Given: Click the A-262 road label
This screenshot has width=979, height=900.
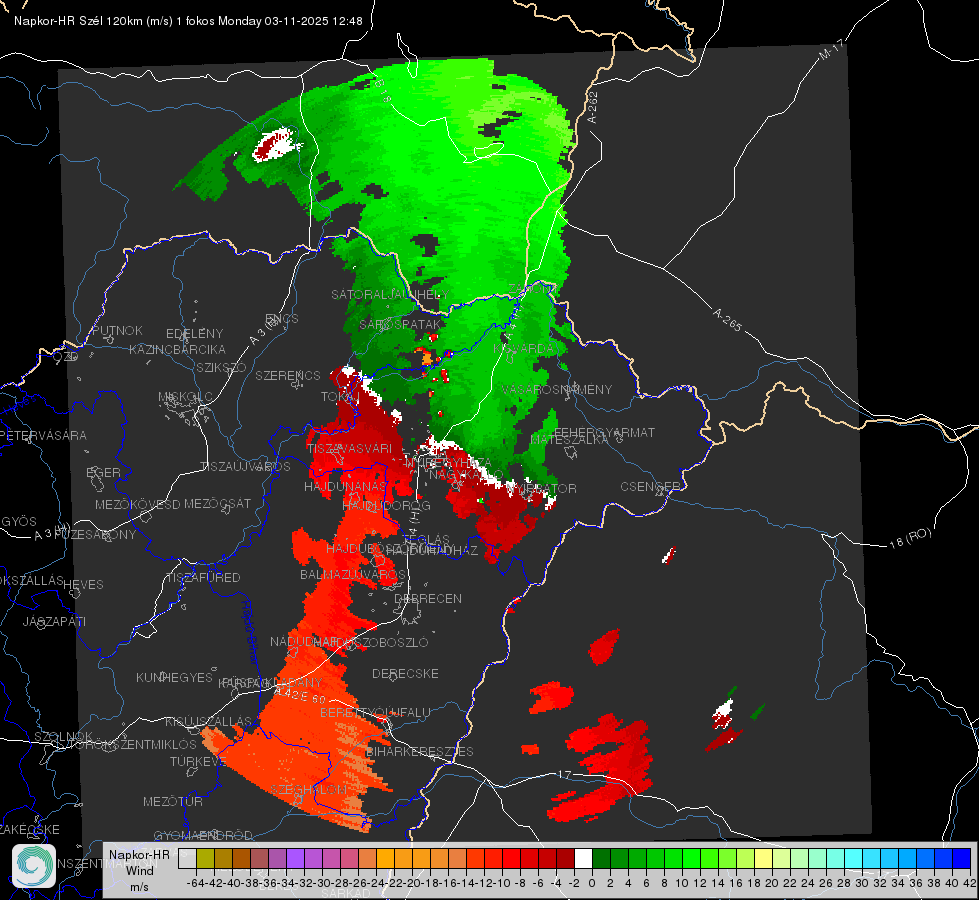Looking at the screenshot, I should (593, 107).
